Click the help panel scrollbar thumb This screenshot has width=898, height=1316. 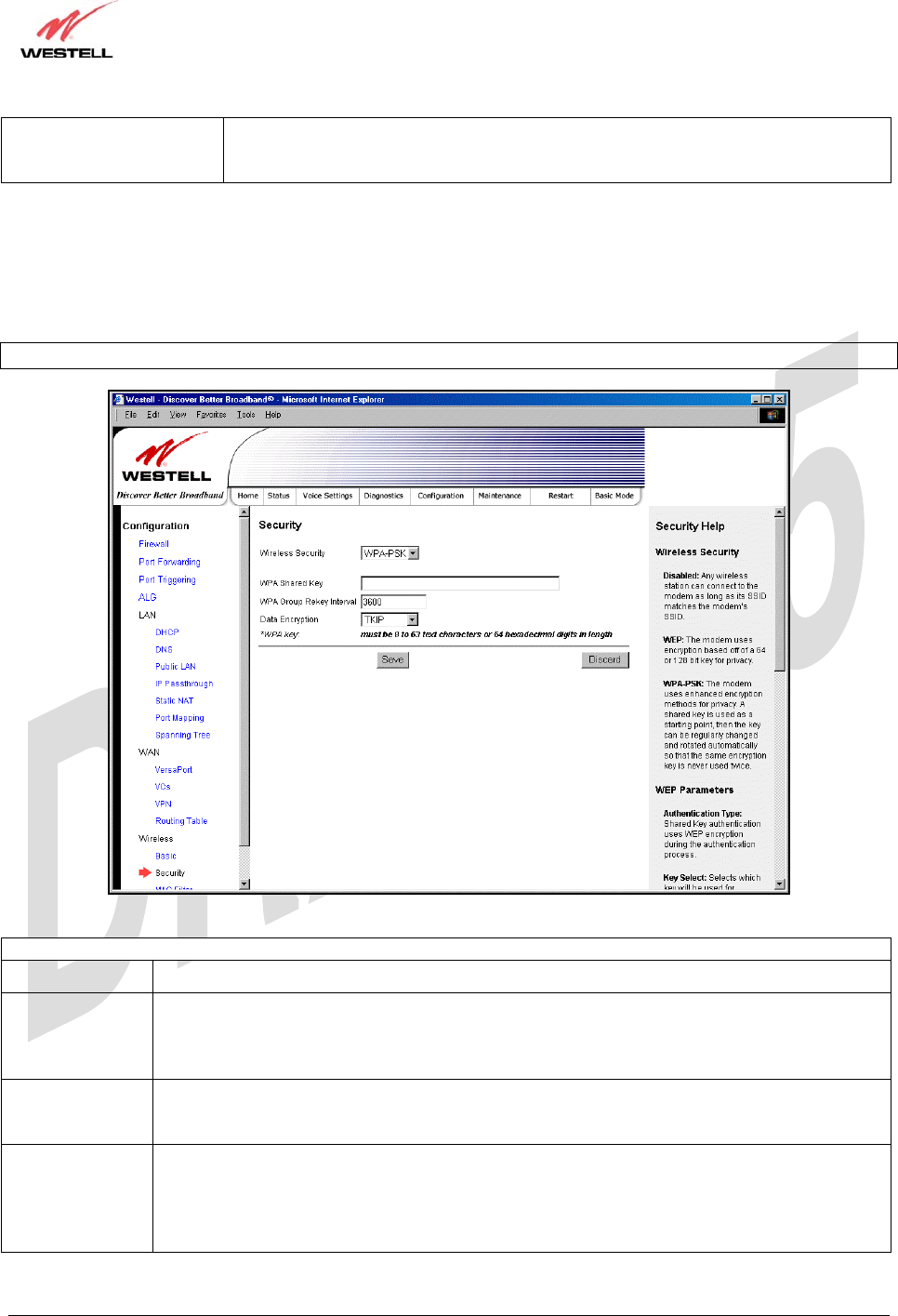[x=780, y=594]
